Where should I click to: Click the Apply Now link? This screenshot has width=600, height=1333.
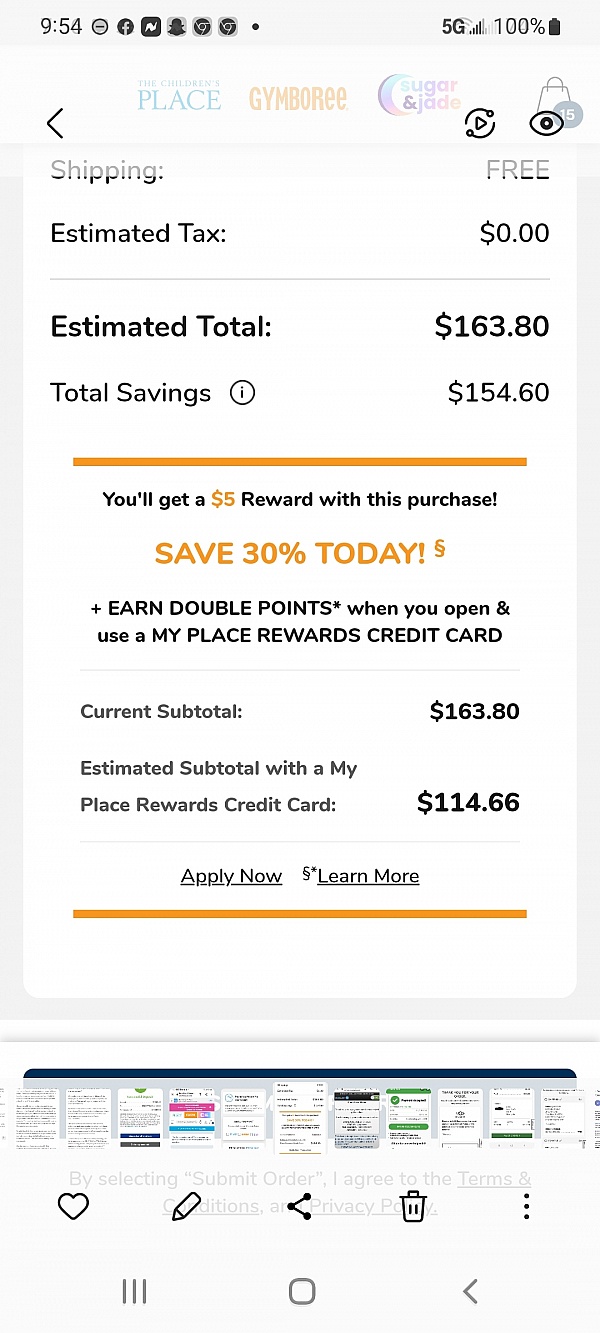[231, 876]
